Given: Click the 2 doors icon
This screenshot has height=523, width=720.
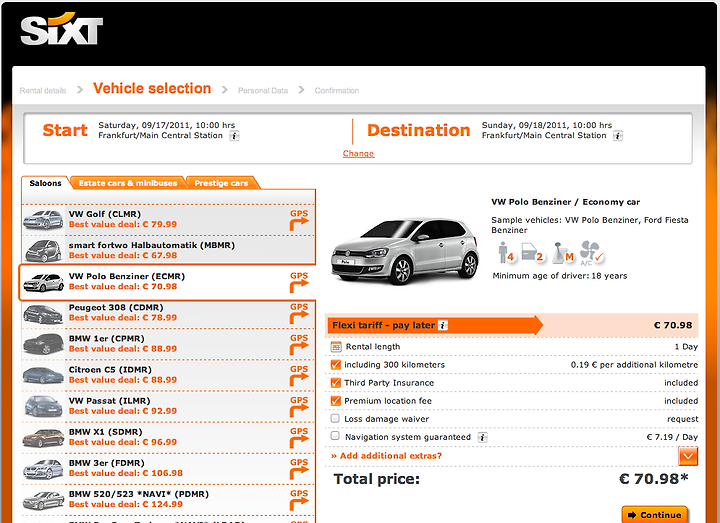Looking at the screenshot, I should pyautogui.click(x=532, y=253).
